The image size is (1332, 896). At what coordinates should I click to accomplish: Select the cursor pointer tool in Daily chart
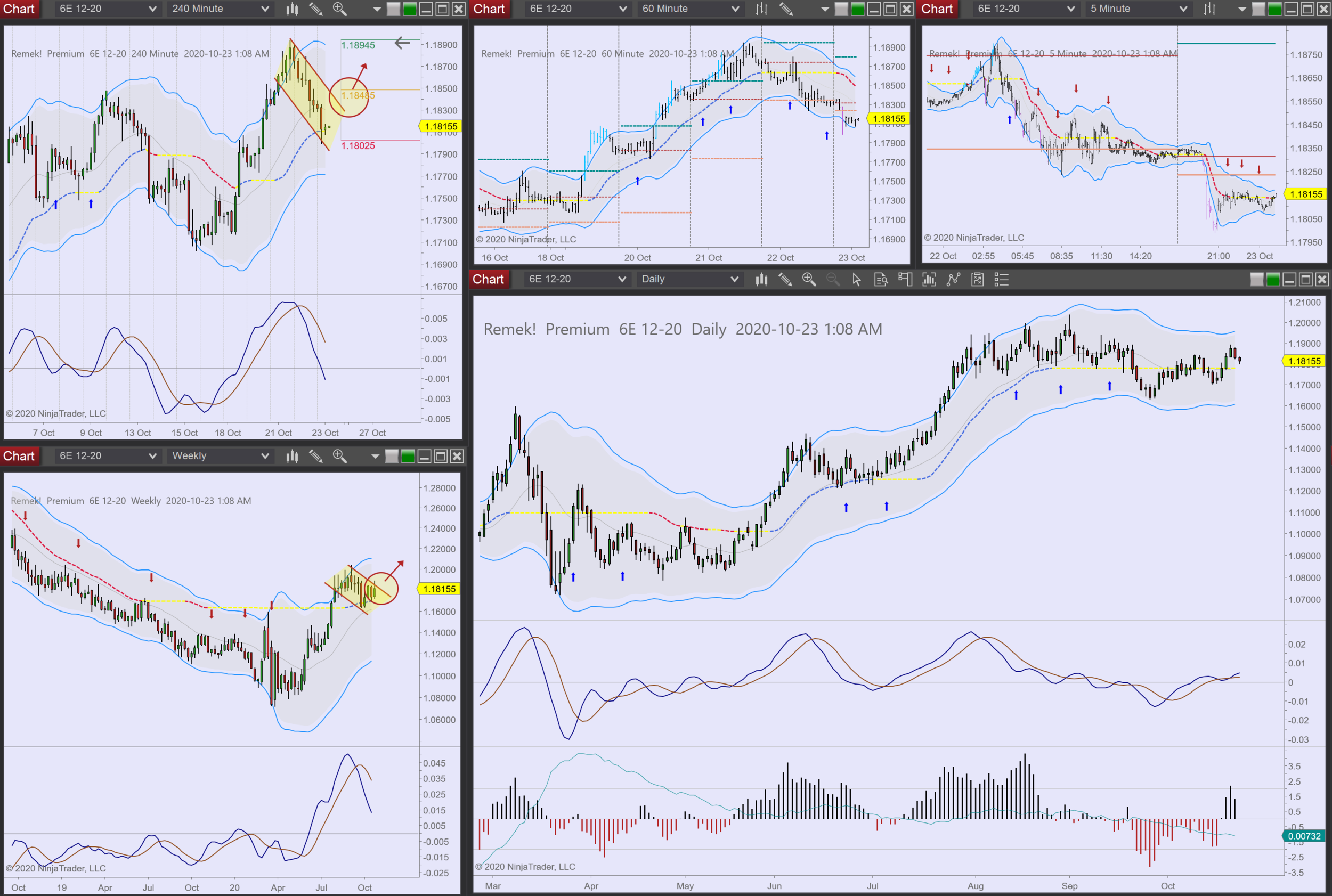[x=856, y=280]
